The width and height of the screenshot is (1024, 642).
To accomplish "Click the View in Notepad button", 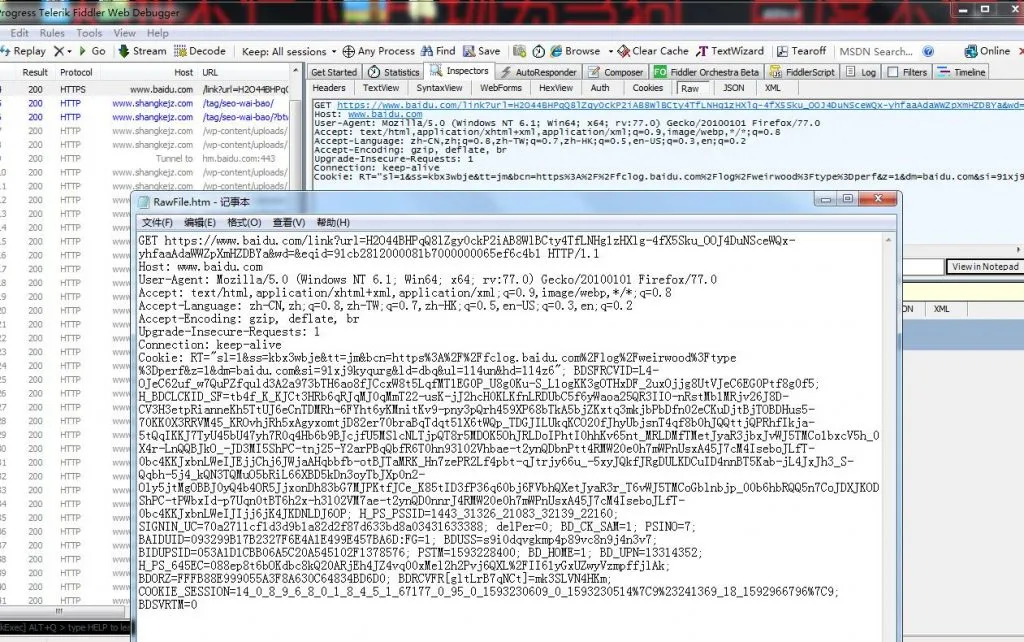I will click(985, 266).
